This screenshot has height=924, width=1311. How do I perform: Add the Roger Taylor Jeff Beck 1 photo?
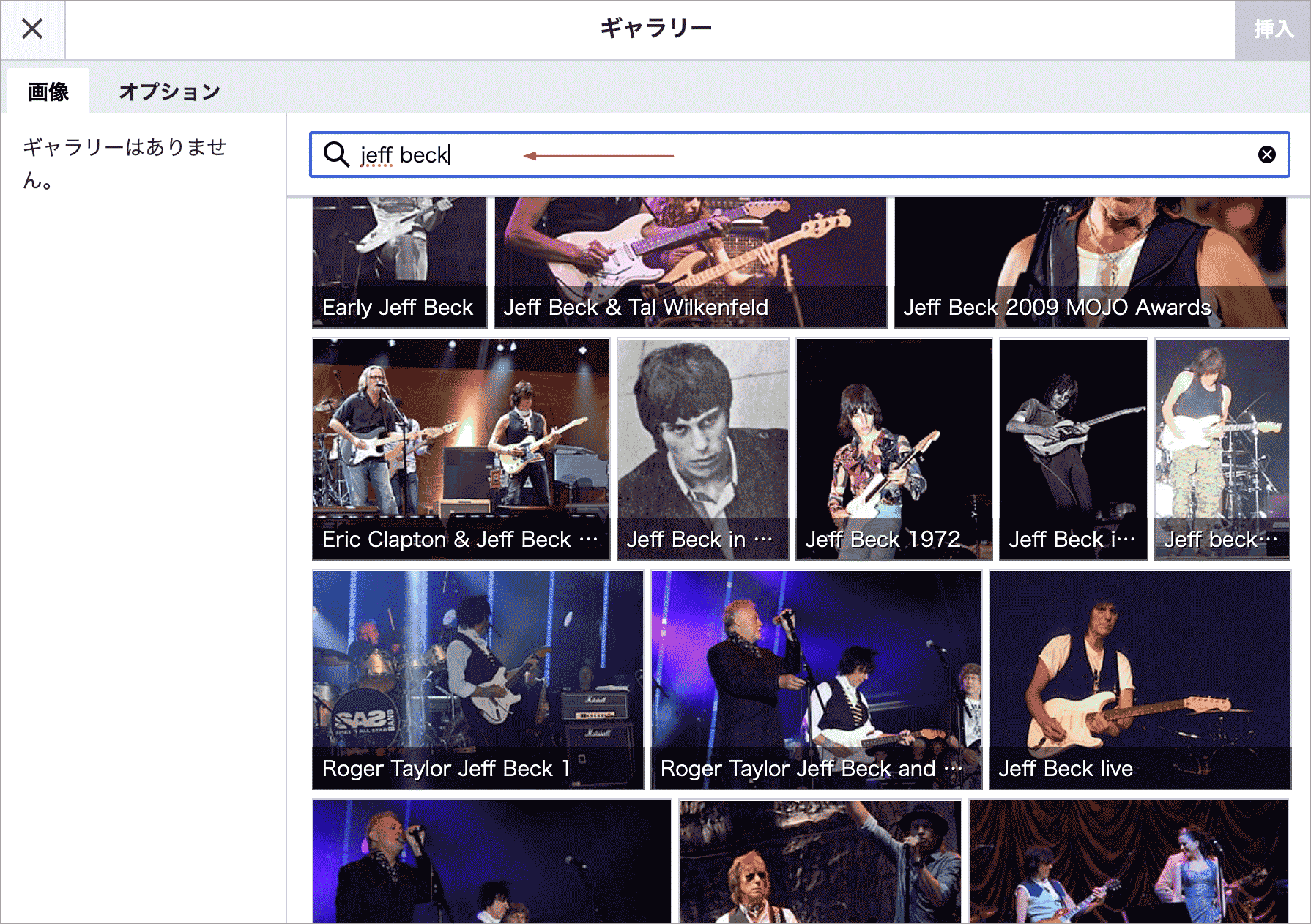coord(478,679)
